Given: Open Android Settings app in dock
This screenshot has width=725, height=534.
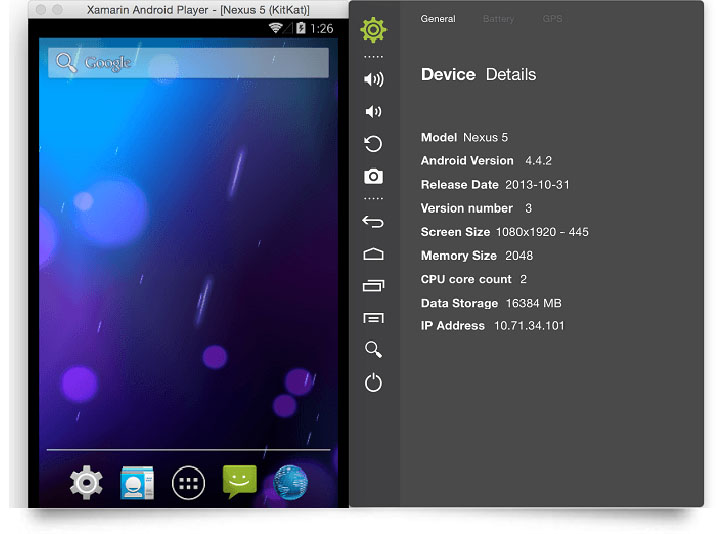Looking at the screenshot, I should click(86, 483).
